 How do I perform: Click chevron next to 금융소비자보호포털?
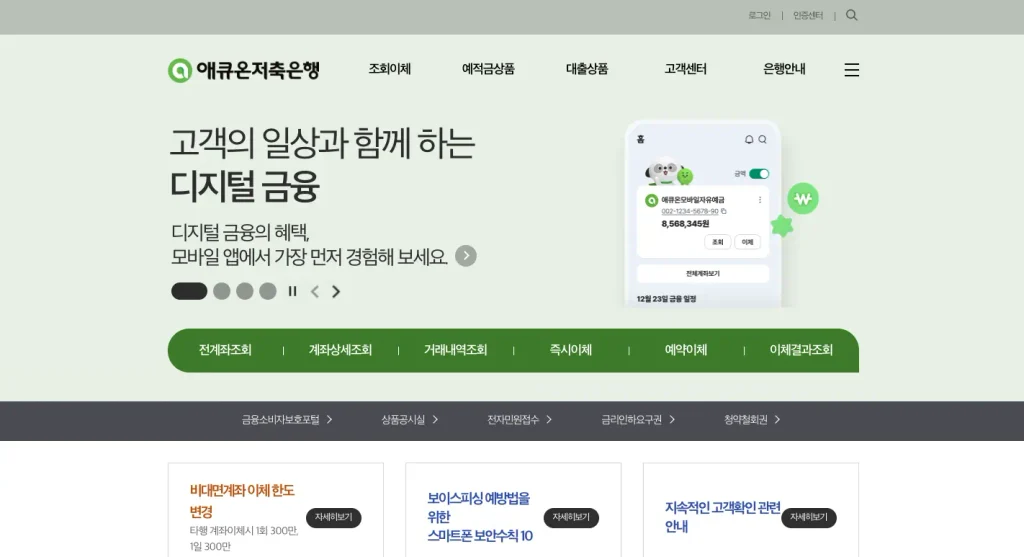pos(329,420)
